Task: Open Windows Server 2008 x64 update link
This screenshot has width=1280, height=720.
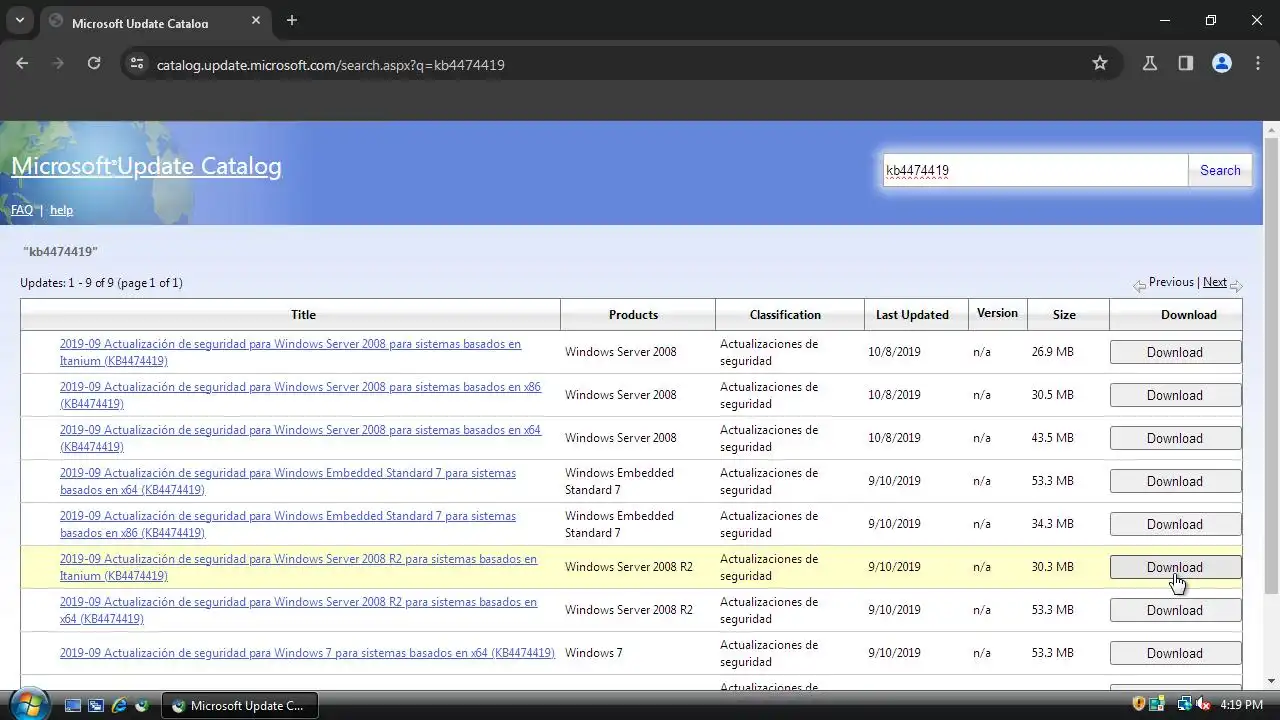Action: [x=300, y=438]
